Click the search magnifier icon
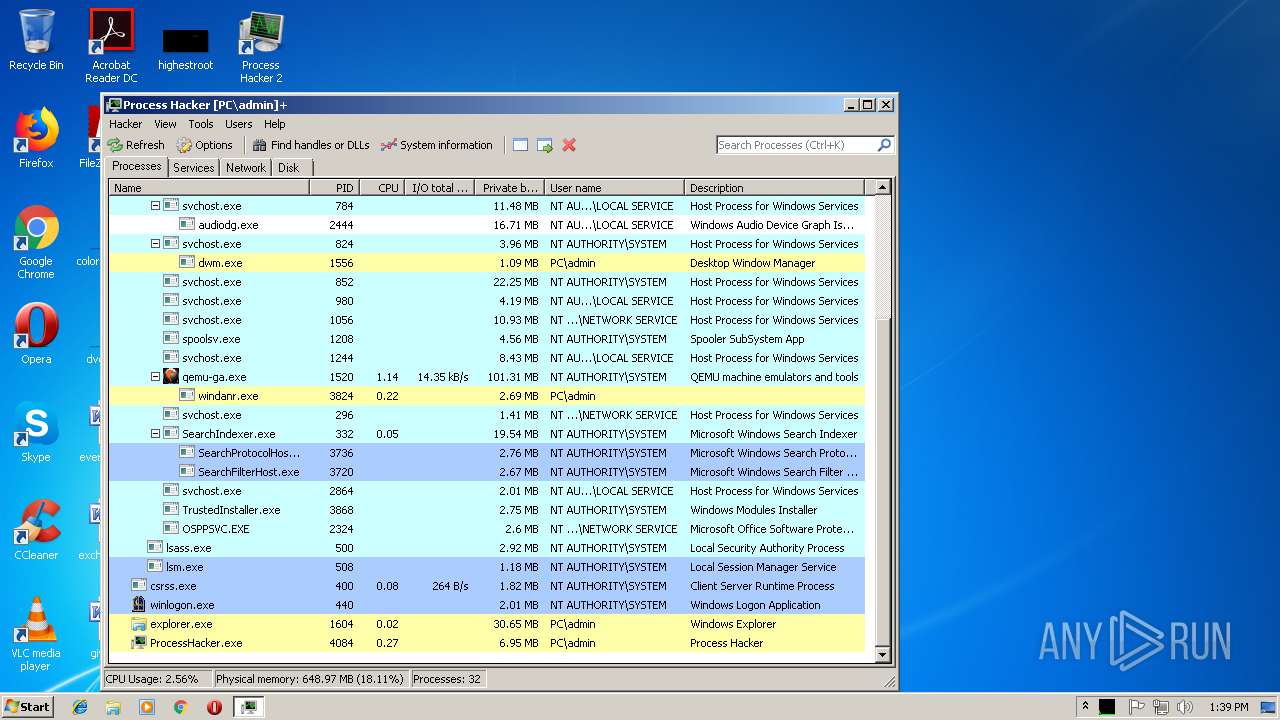Screen dimensions: 1280x720 point(884,145)
